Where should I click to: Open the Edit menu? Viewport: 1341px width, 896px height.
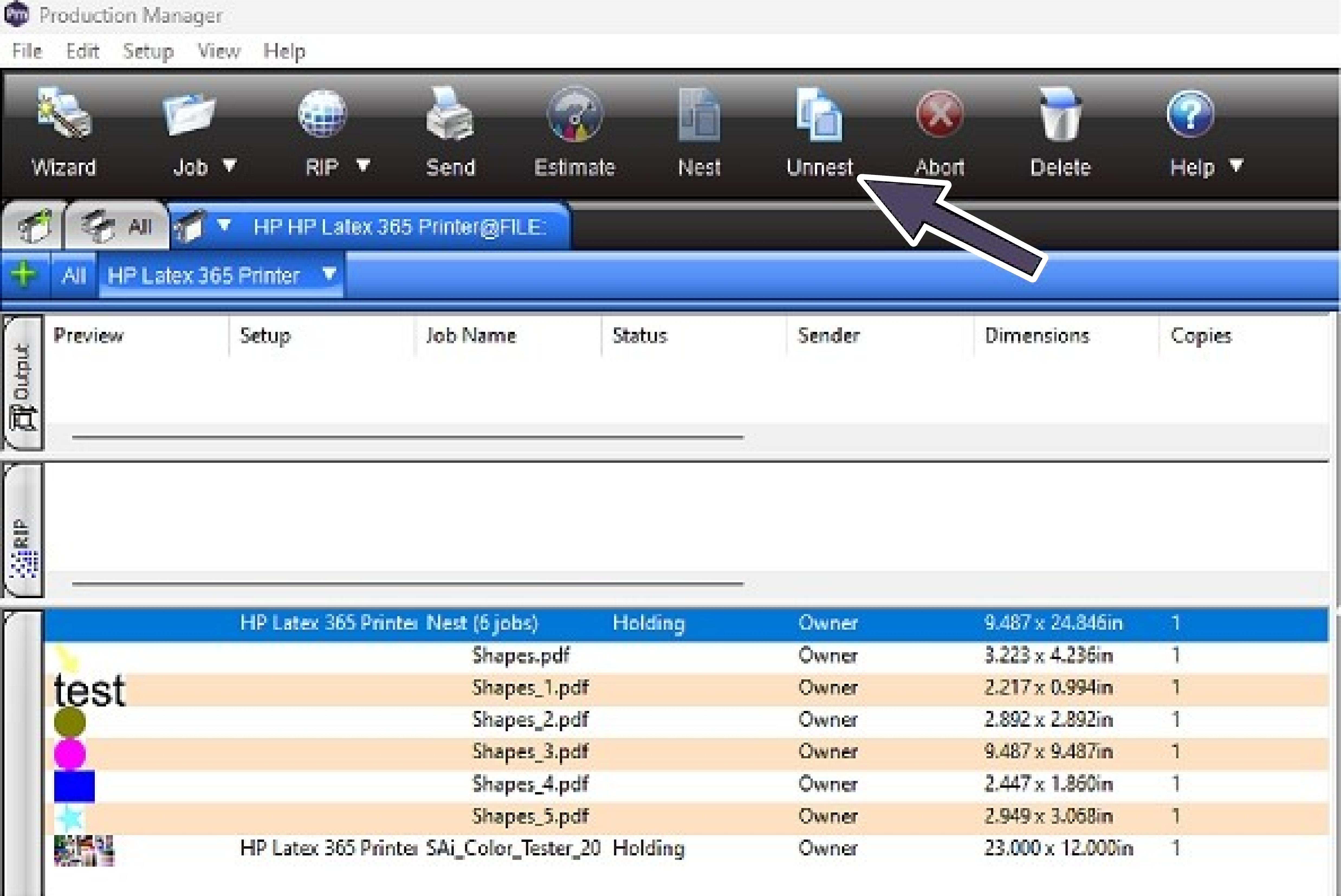tap(83, 51)
